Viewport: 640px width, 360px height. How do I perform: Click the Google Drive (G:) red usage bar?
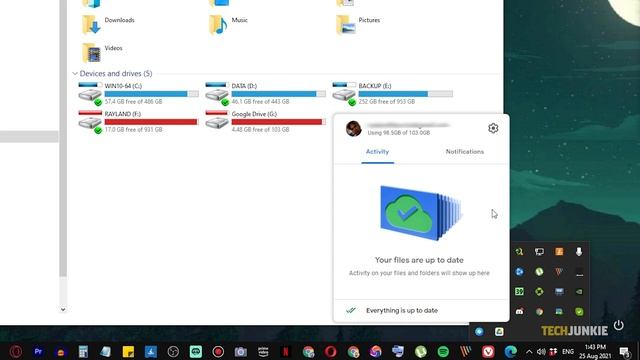(x=278, y=122)
